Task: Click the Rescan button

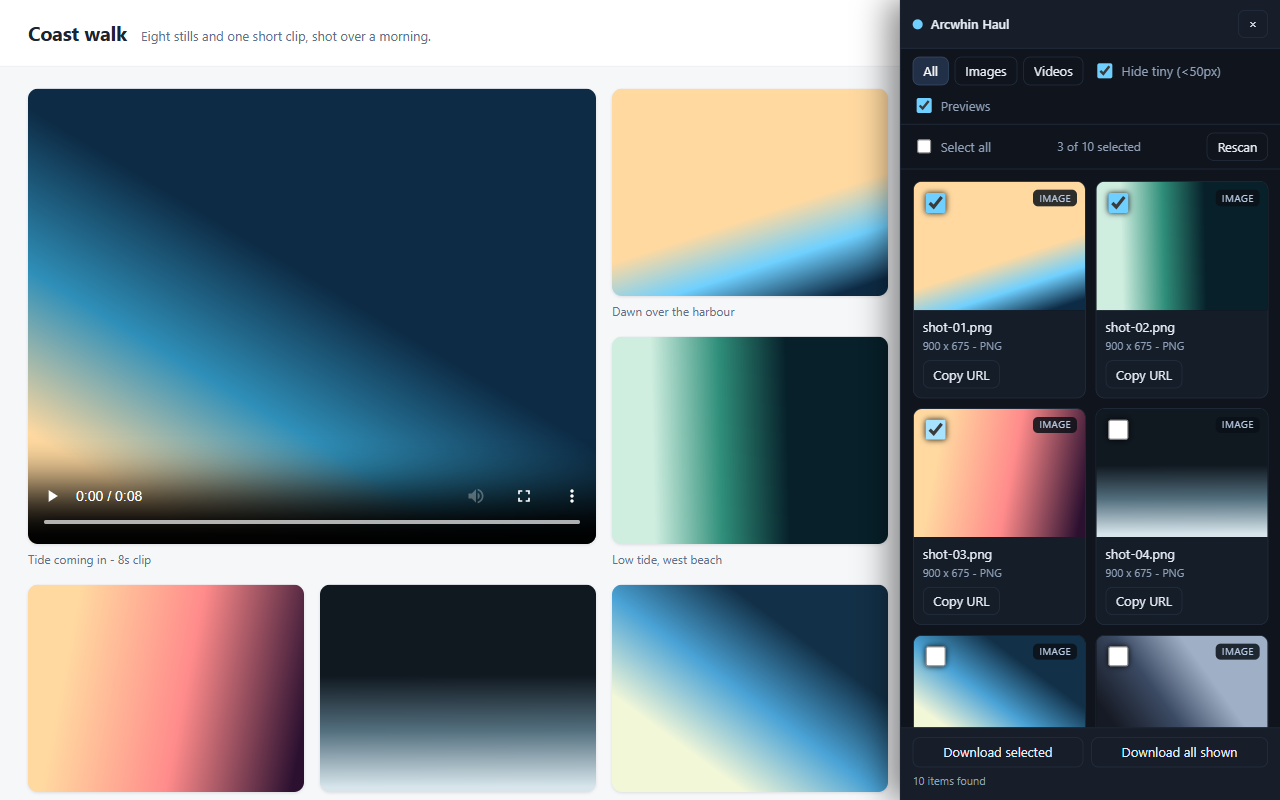Action: pos(1237,147)
